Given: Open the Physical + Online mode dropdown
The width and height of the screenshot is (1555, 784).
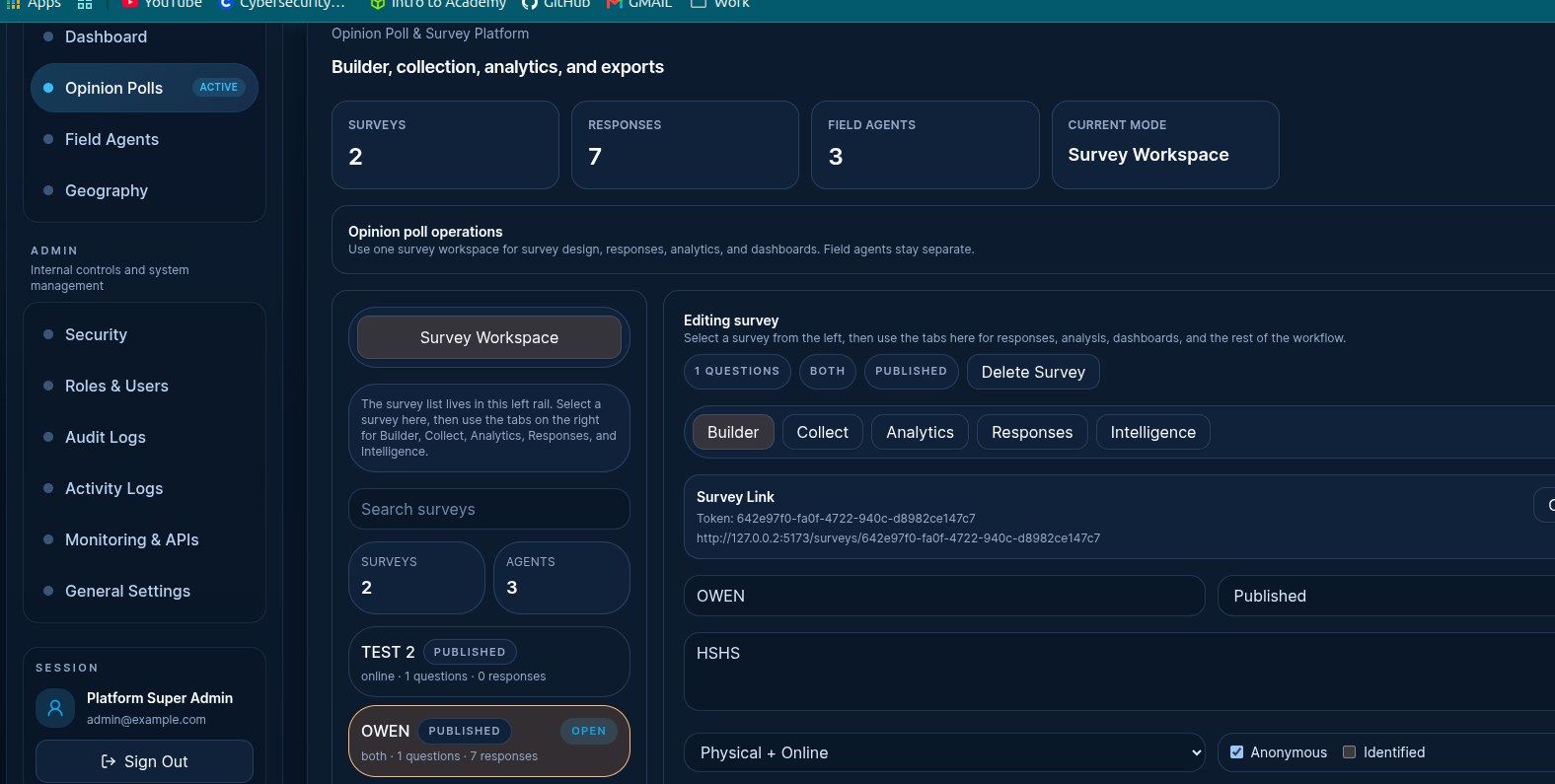Looking at the screenshot, I should coord(944,752).
